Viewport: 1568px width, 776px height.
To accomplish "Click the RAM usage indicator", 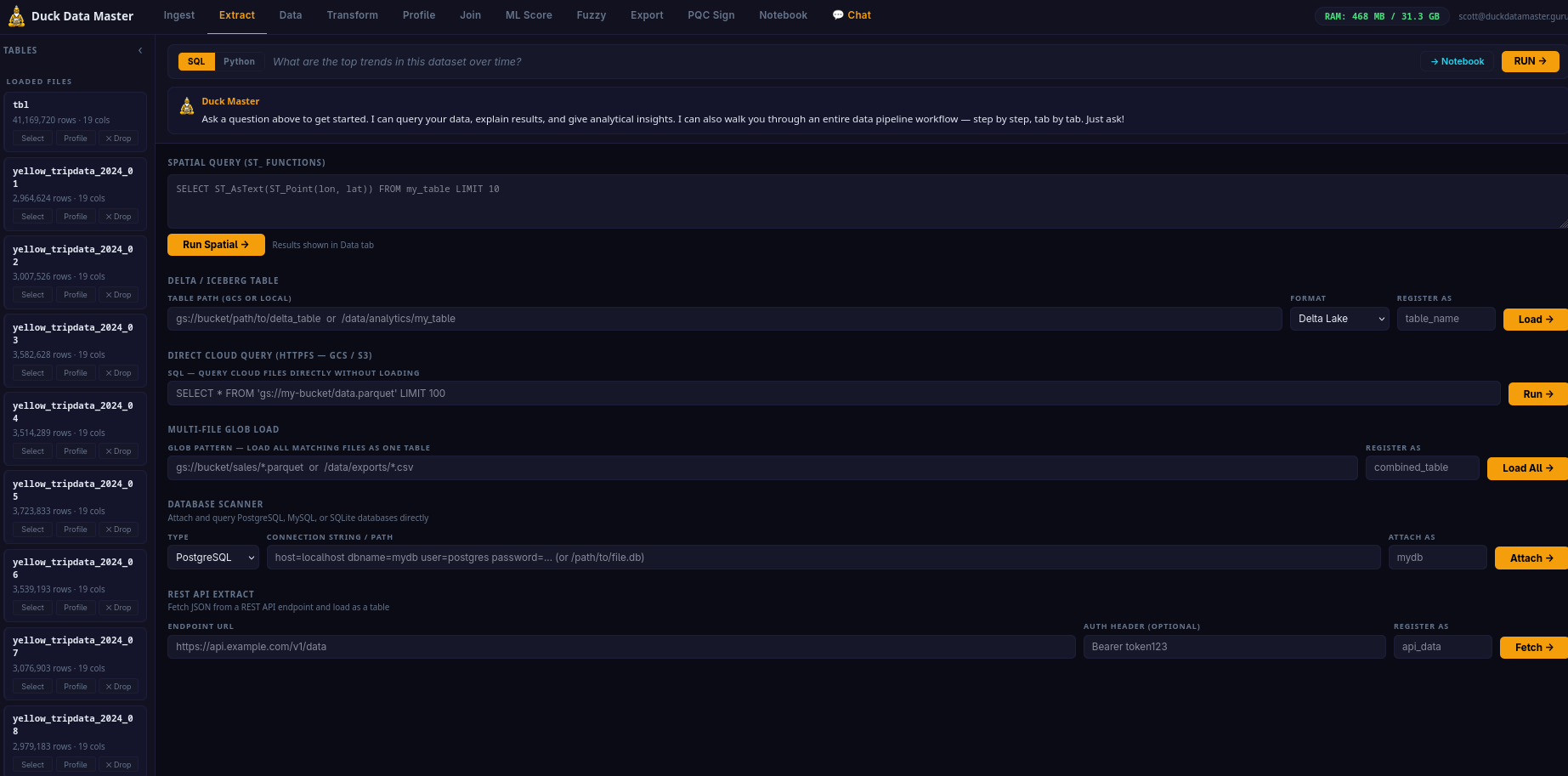I will click(x=1382, y=16).
